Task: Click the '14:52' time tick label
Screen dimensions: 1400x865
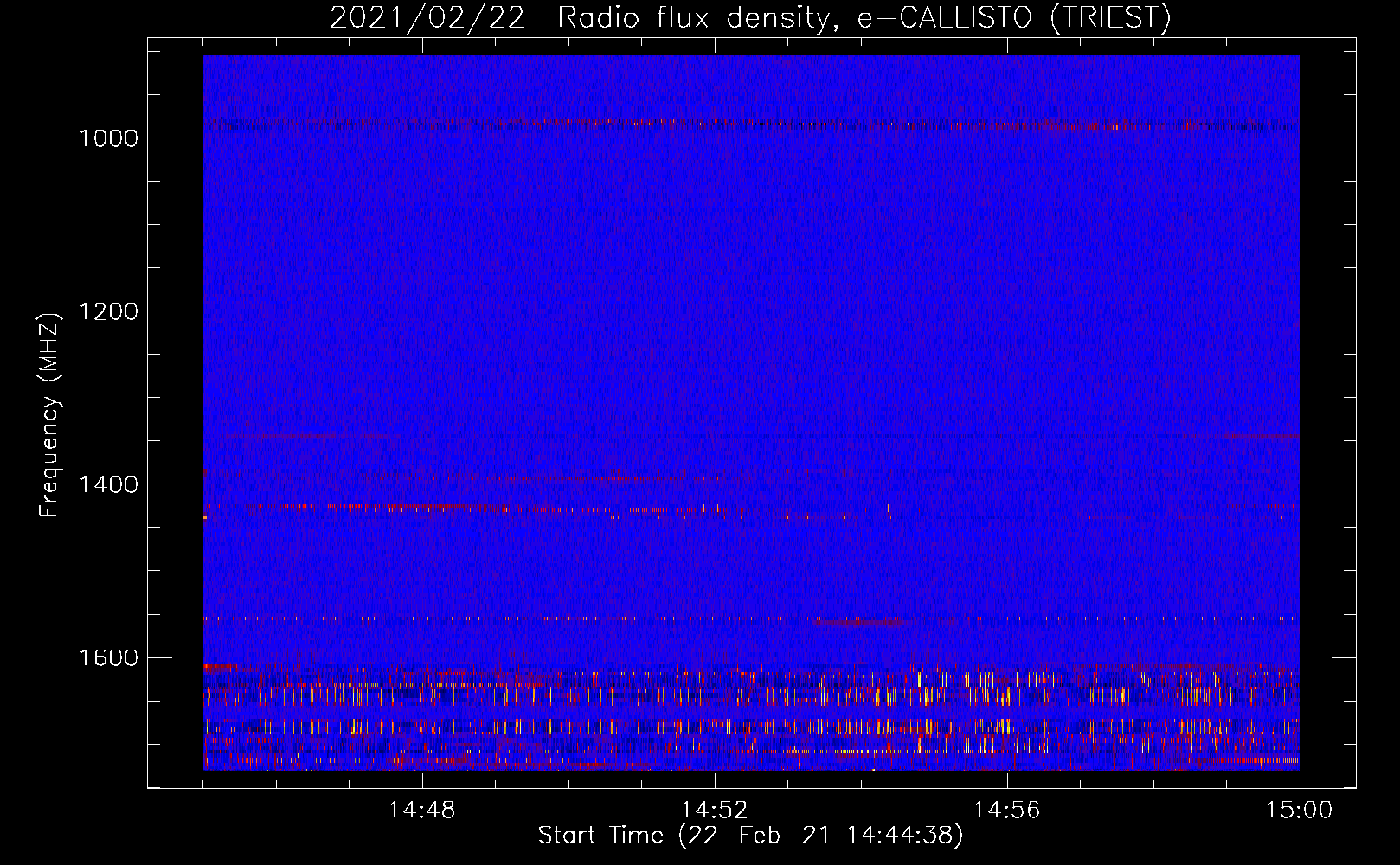Action: [715, 810]
